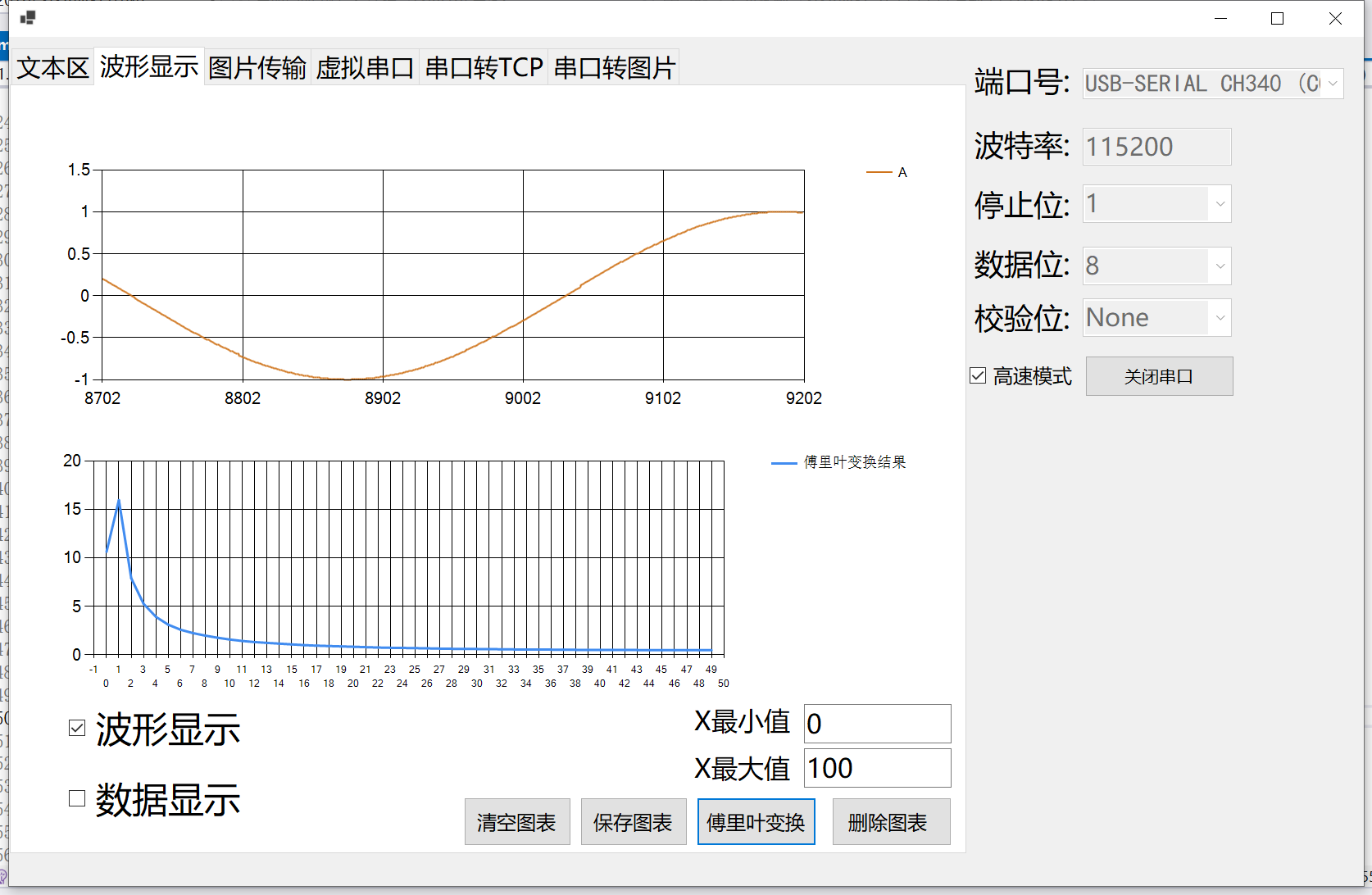Click the X最大值 input field
This screenshot has height=895, width=1372.
pyautogui.click(x=877, y=768)
